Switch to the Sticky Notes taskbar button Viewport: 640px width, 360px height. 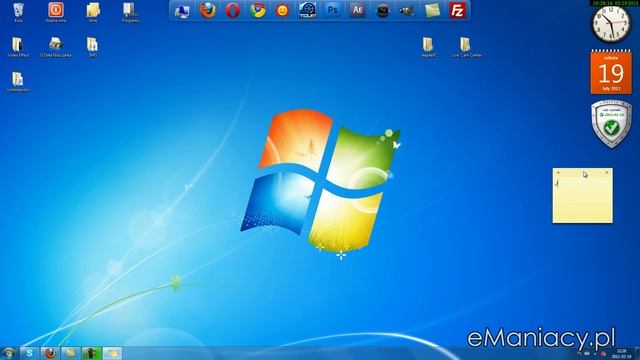coord(112,353)
